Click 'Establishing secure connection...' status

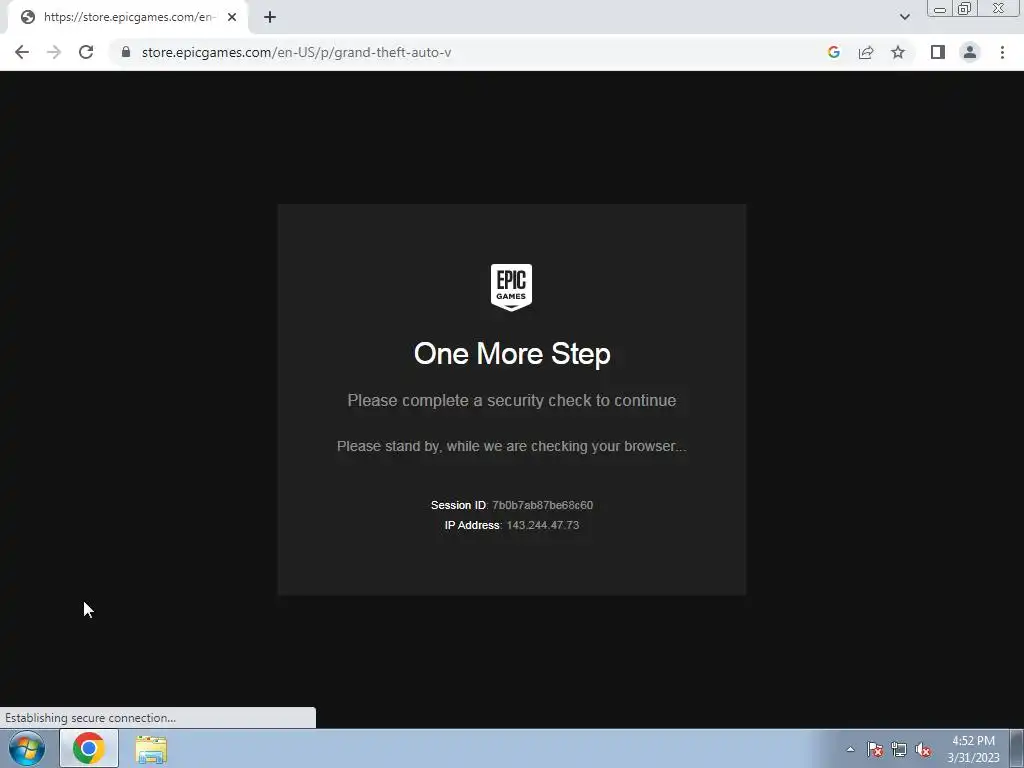tap(90, 718)
